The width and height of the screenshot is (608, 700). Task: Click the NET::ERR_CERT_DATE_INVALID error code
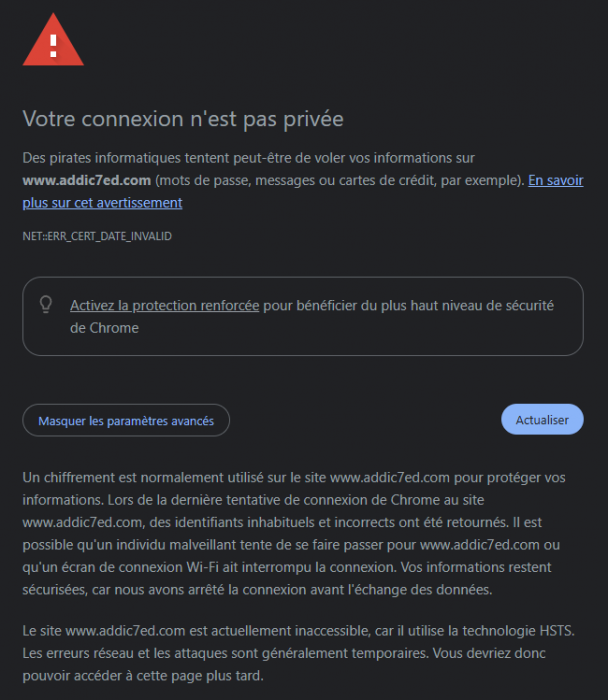pos(97,236)
